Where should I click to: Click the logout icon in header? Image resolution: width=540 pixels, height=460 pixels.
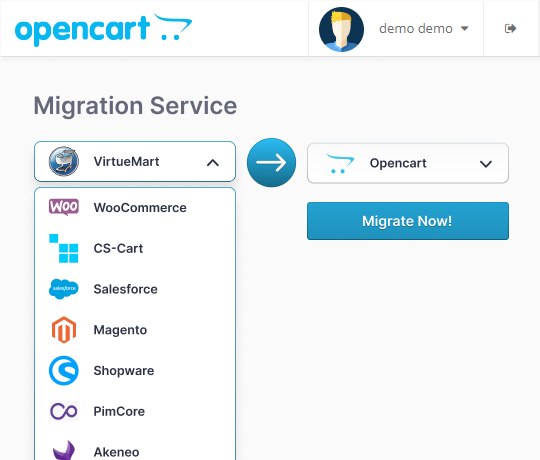(510, 28)
